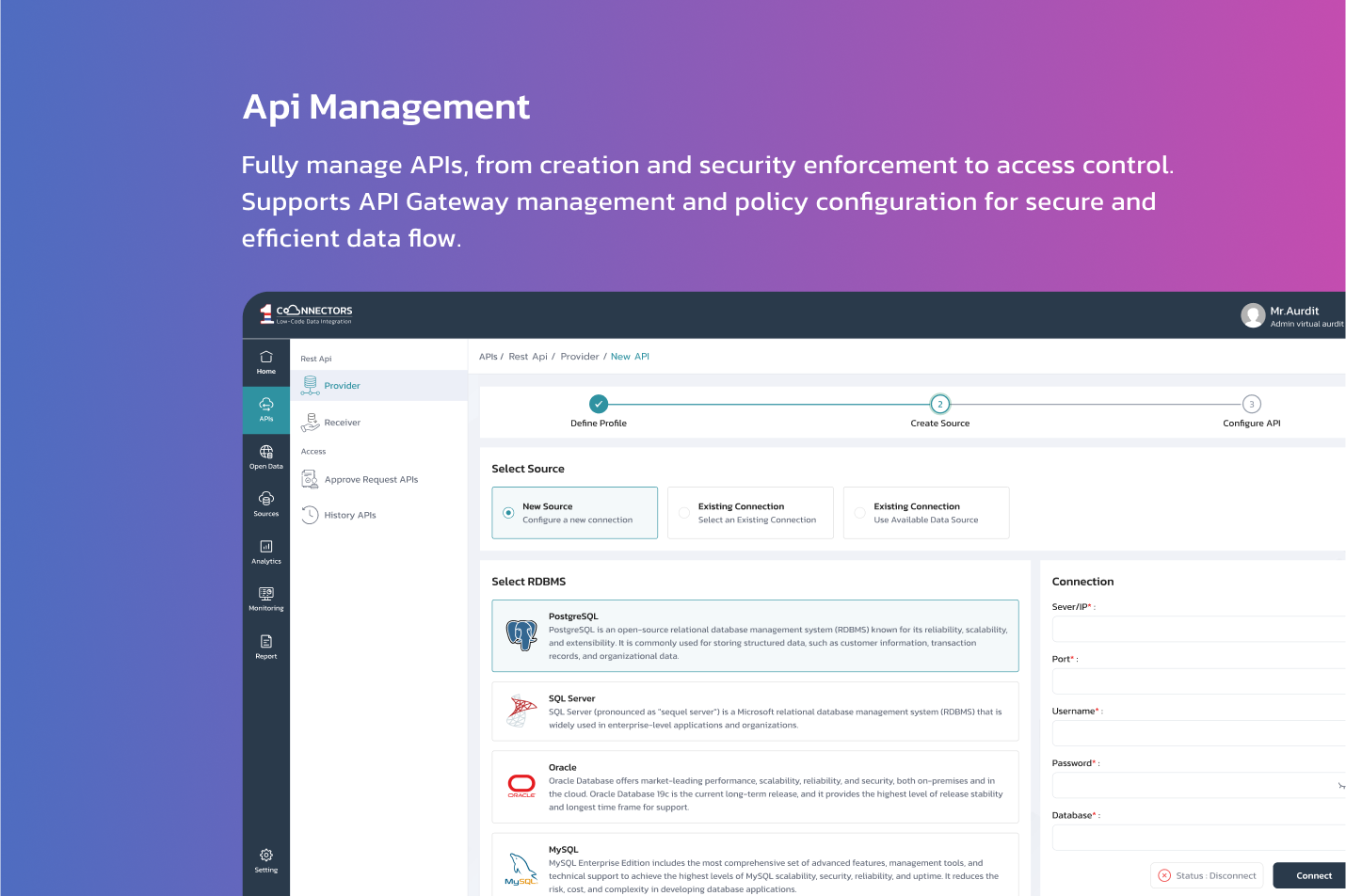Click the Rest Api breadcrumb link
Screen dimensions: 1346x896
point(527,357)
